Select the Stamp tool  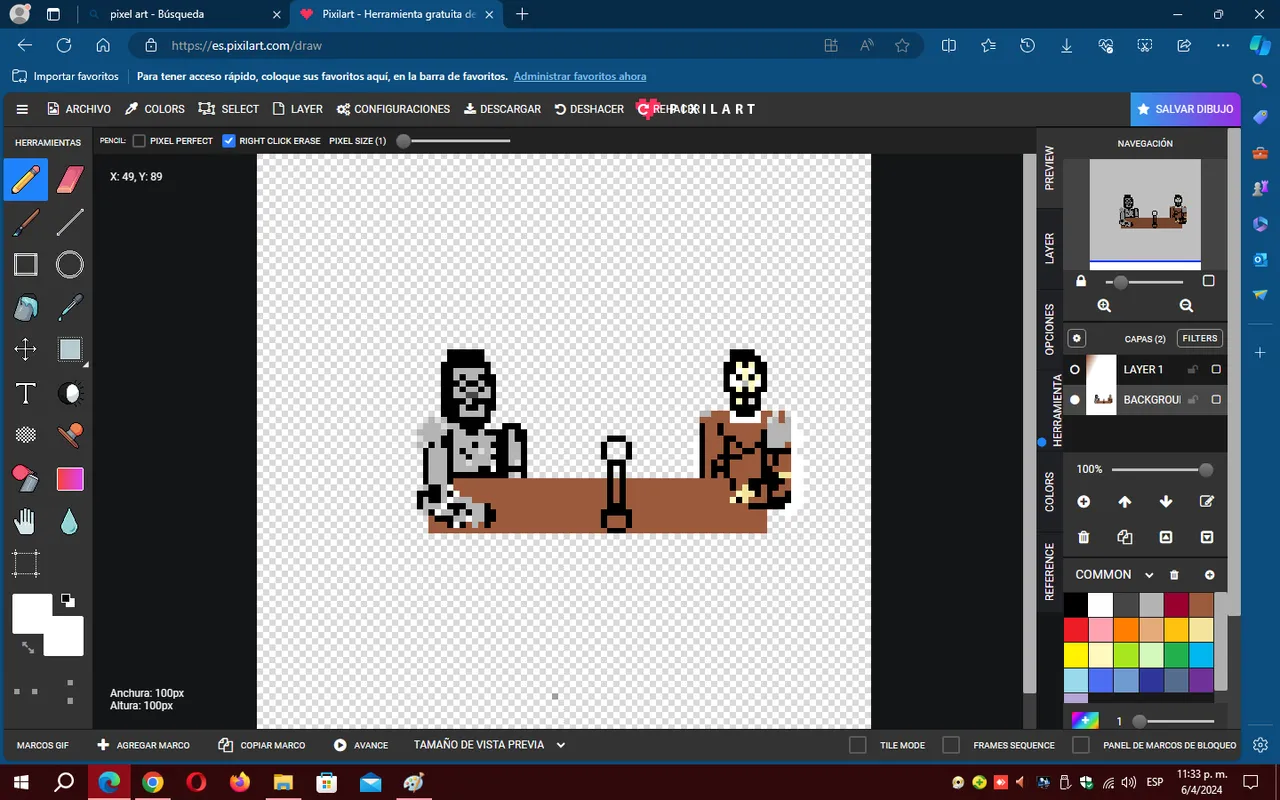(x=70, y=436)
